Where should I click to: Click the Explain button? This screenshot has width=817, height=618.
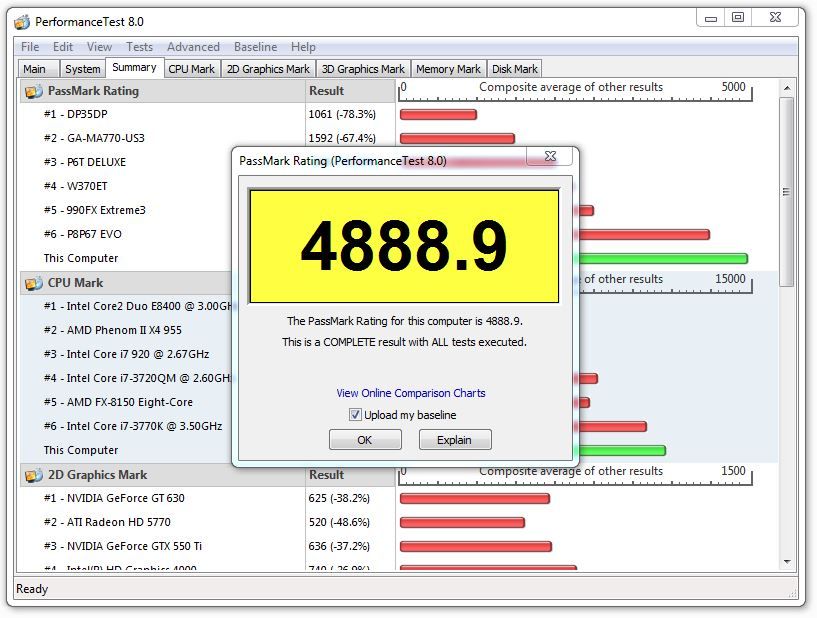pos(455,440)
